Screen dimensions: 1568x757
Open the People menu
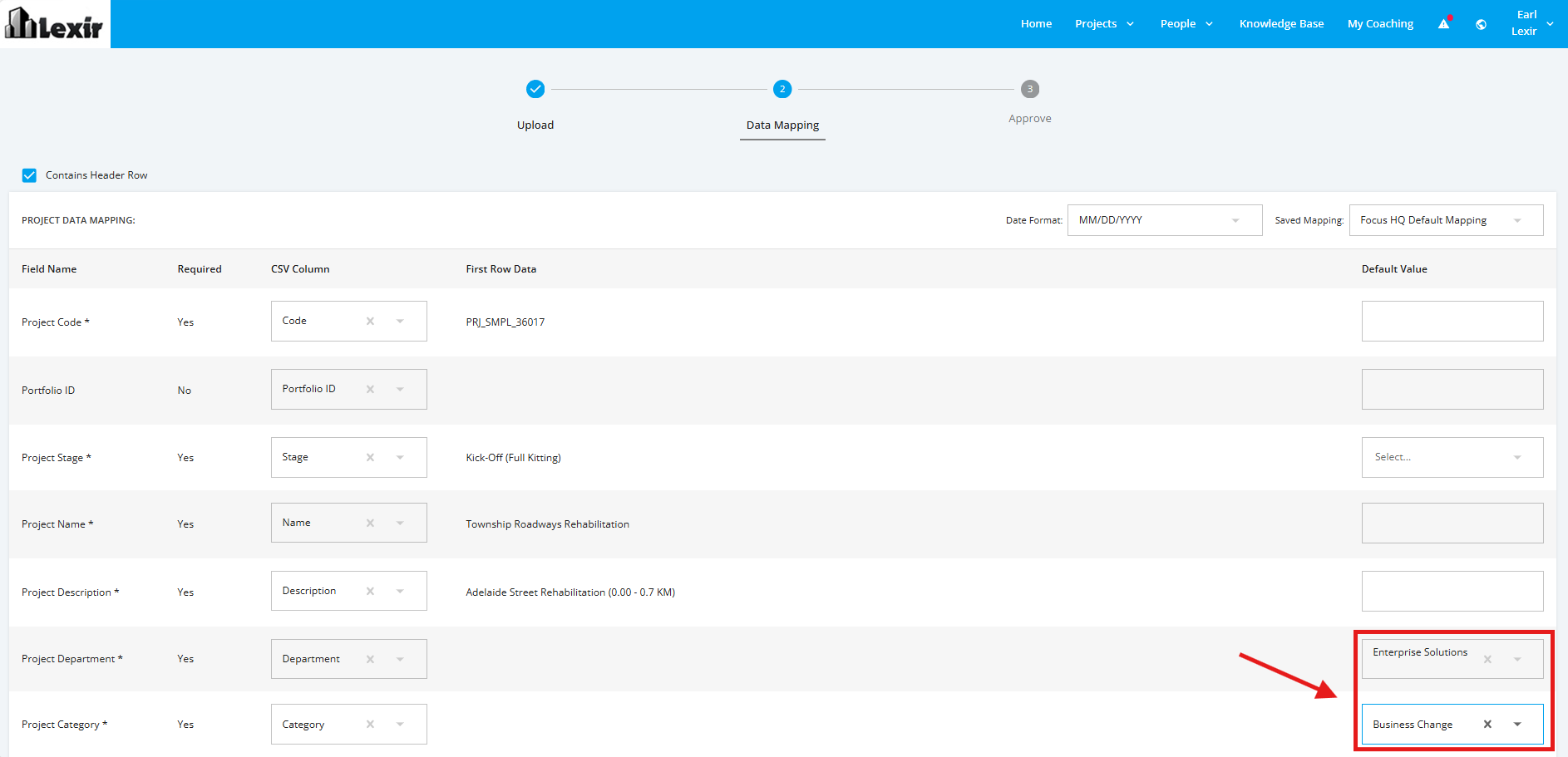point(1186,23)
